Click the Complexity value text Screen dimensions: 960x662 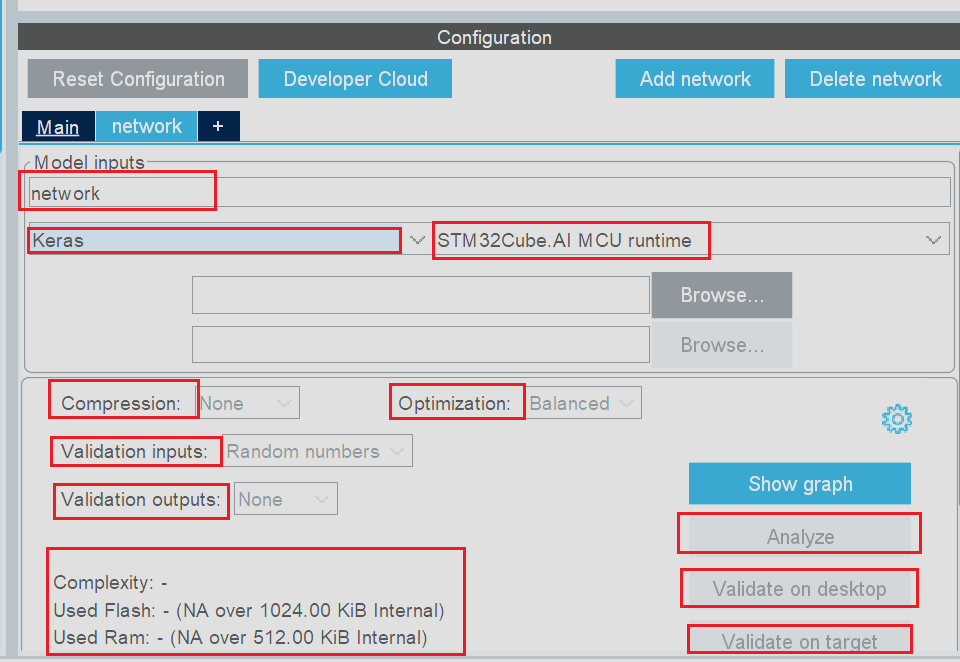pyautogui.click(x=110, y=582)
